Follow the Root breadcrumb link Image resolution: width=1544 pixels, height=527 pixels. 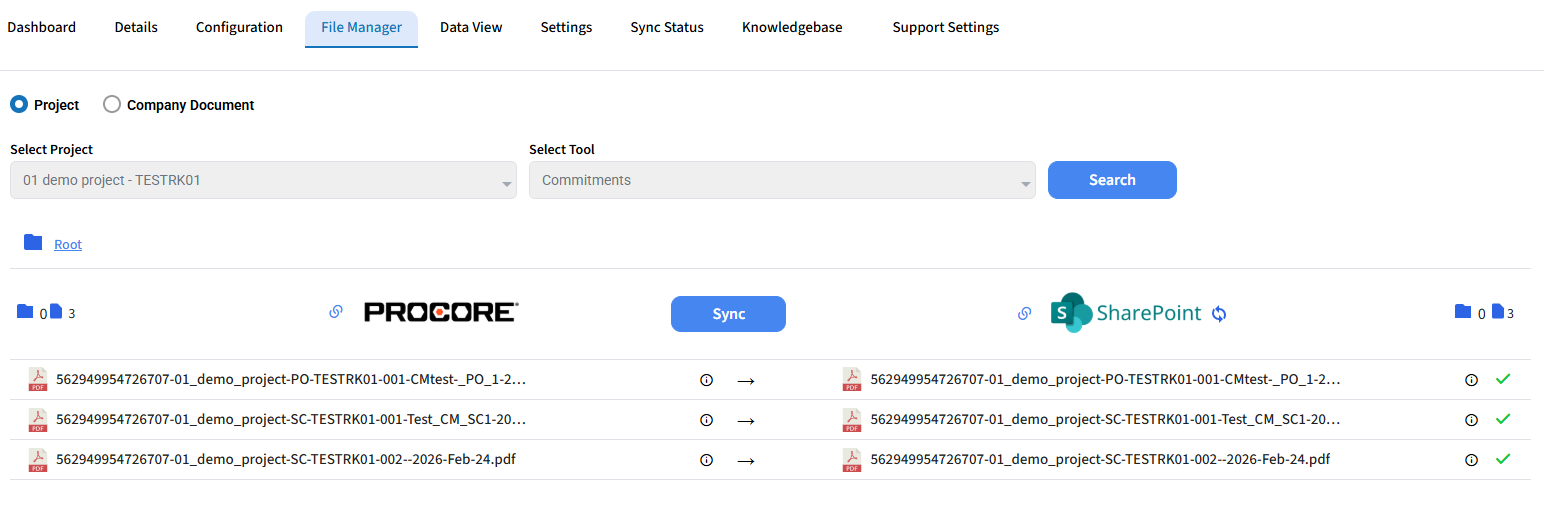pyautogui.click(x=68, y=244)
